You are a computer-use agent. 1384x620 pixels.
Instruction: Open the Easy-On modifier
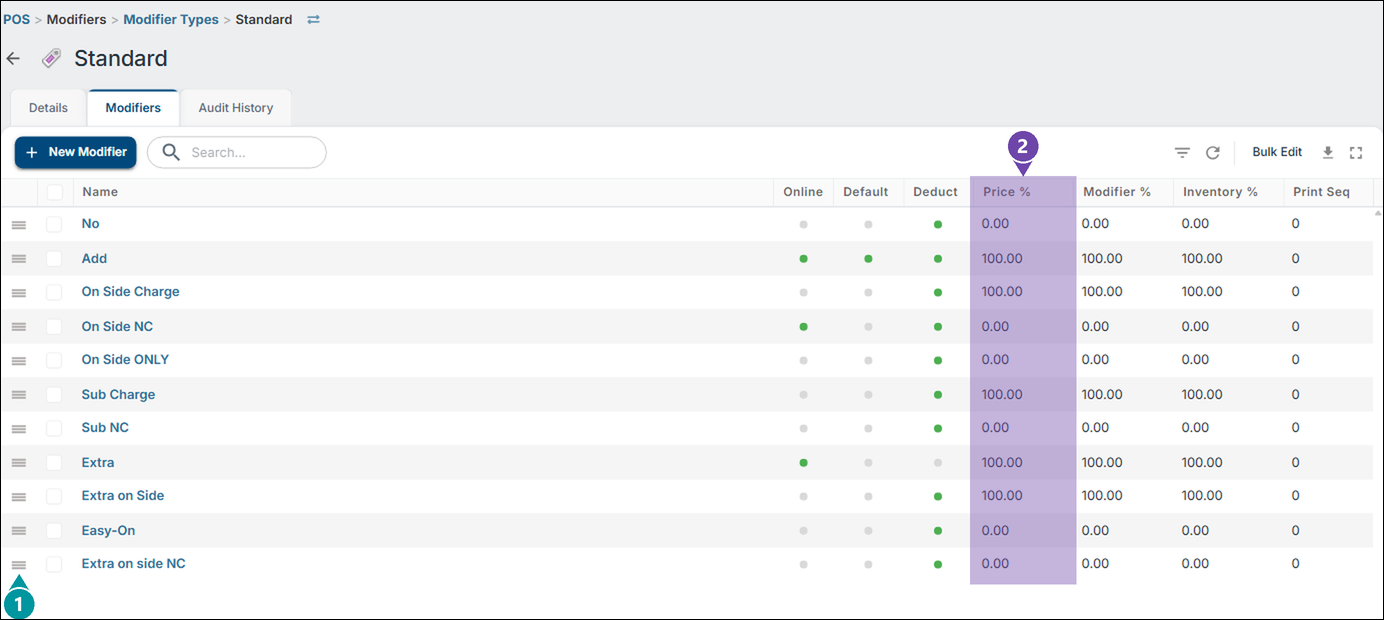tap(108, 531)
